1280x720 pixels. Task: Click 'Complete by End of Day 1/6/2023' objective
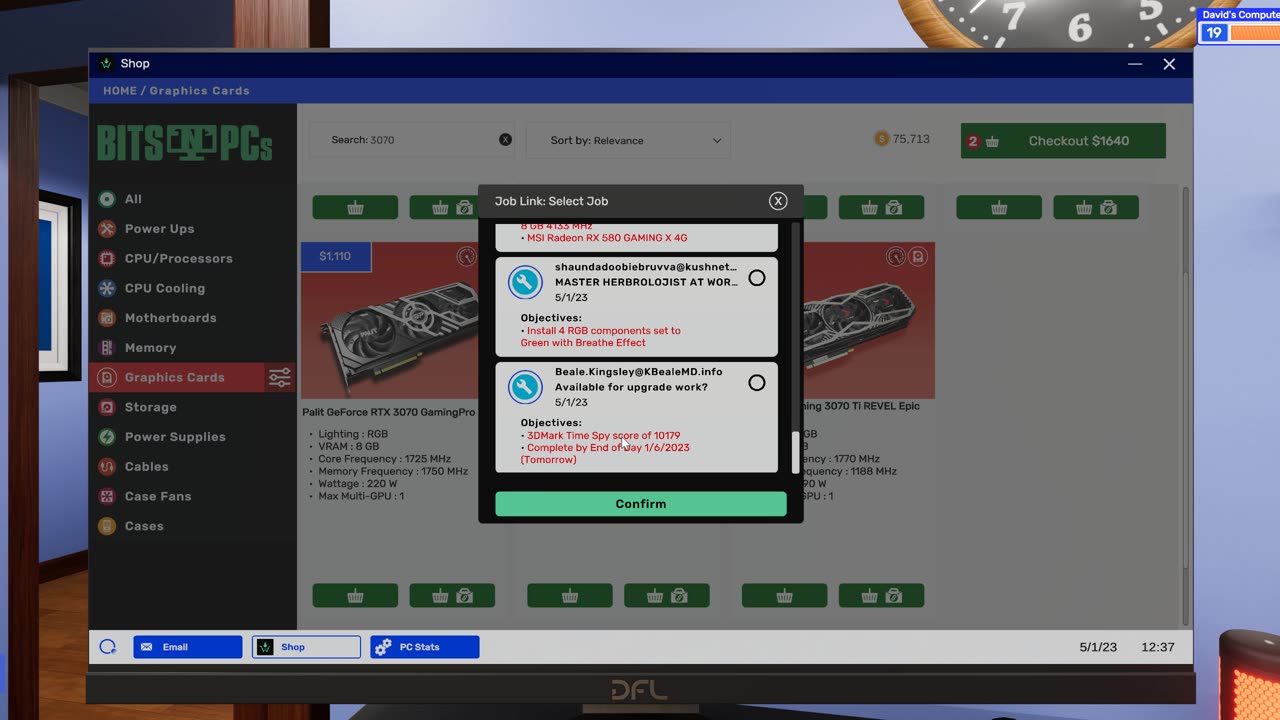(605, 454)
